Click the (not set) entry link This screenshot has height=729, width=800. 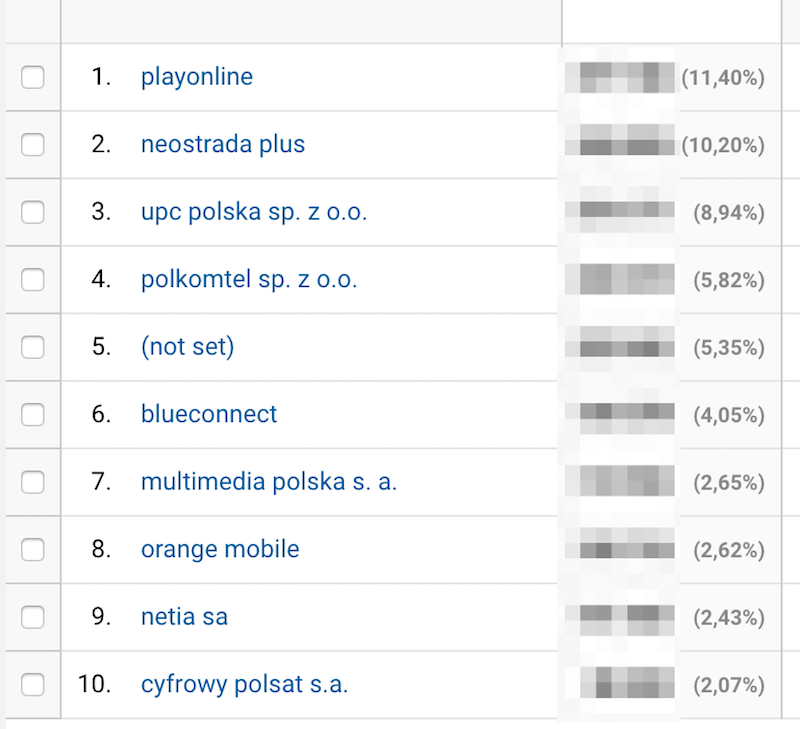point(188,347)
